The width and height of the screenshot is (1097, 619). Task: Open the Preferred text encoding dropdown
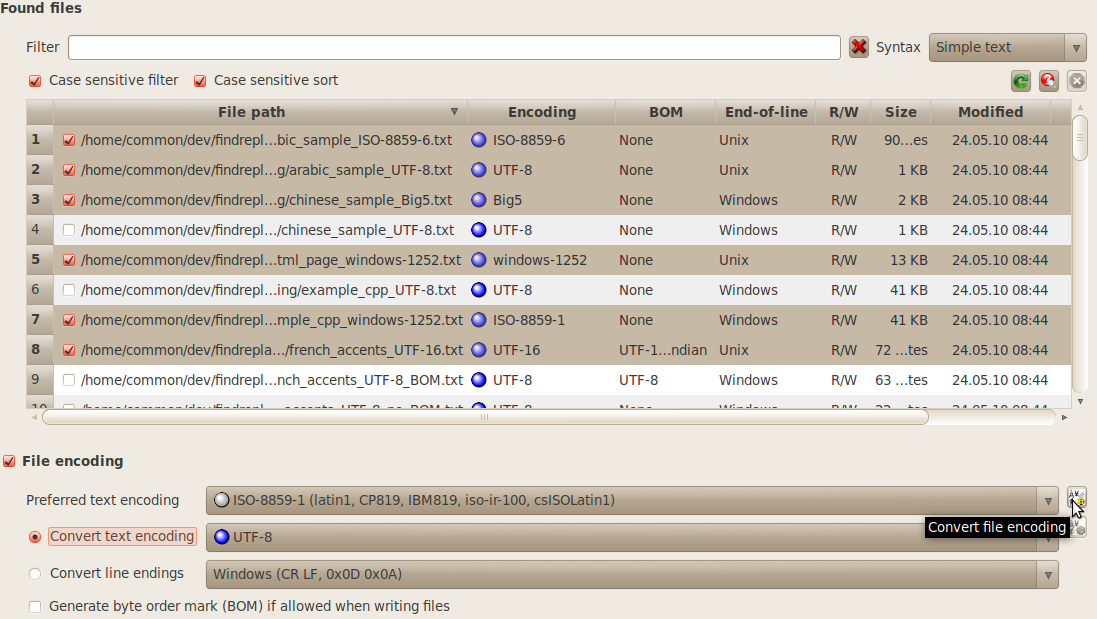pos(632,500)
